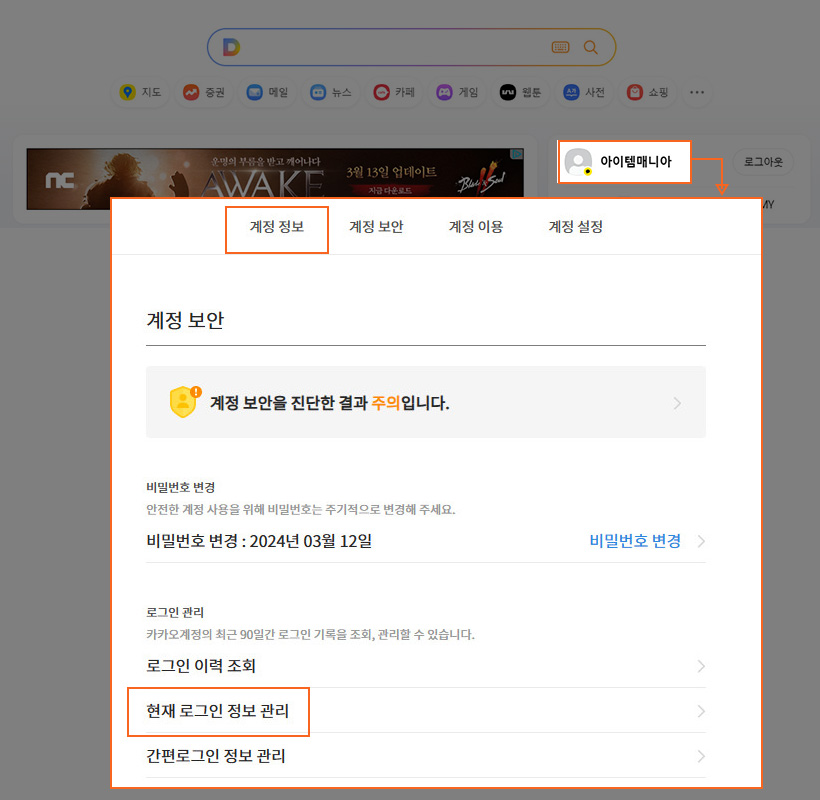Select the 계정 설정 tab
Viewport: 820px width, 800px height.
tap(575, 227)
